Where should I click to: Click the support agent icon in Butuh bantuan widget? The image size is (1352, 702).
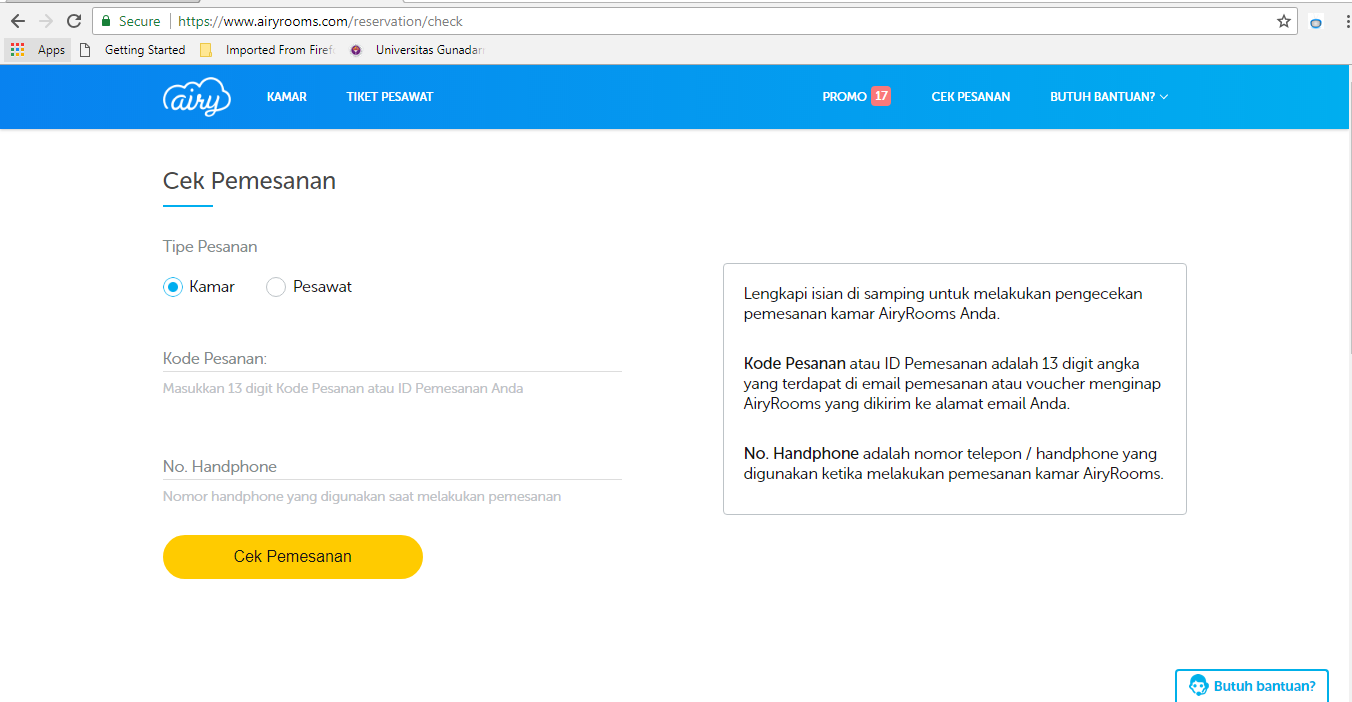coord(1198,686)
